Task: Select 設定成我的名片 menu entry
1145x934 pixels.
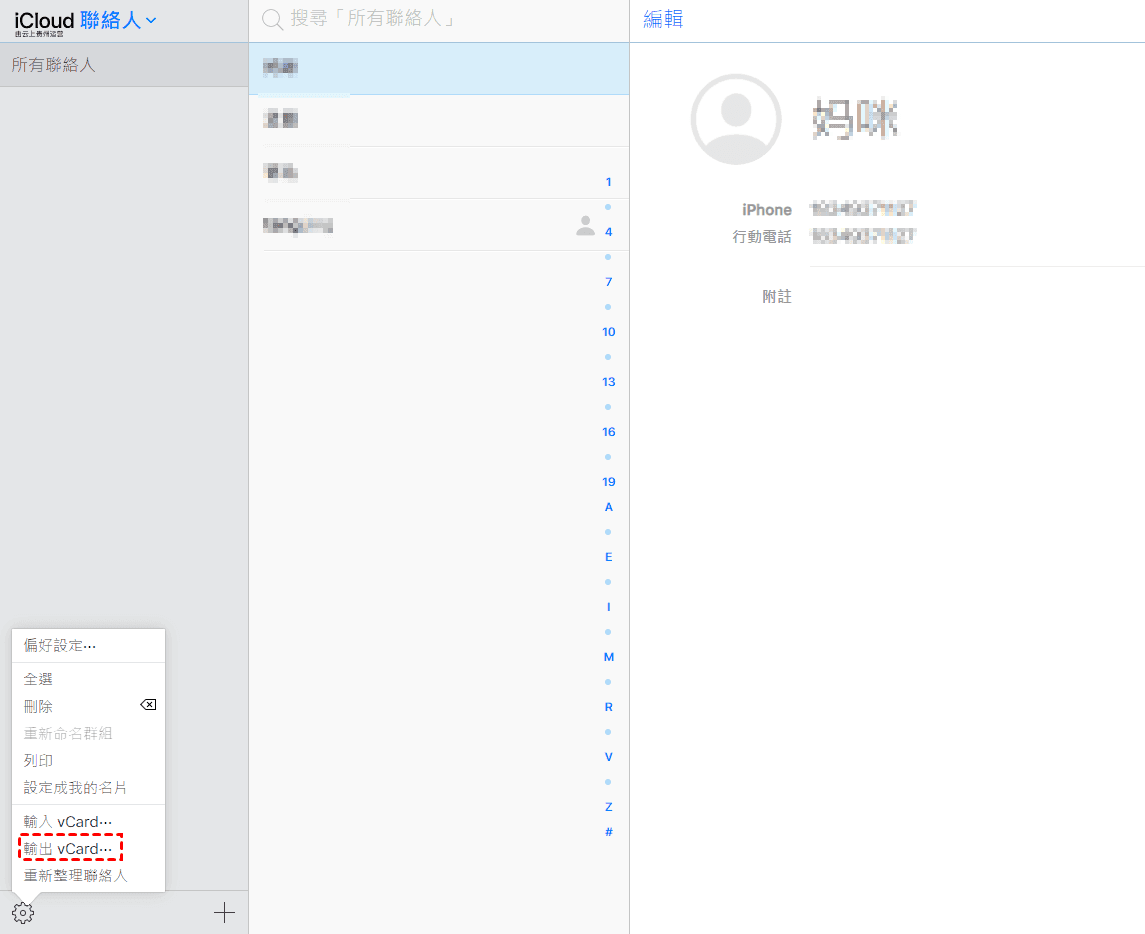Action: (75, 788)
